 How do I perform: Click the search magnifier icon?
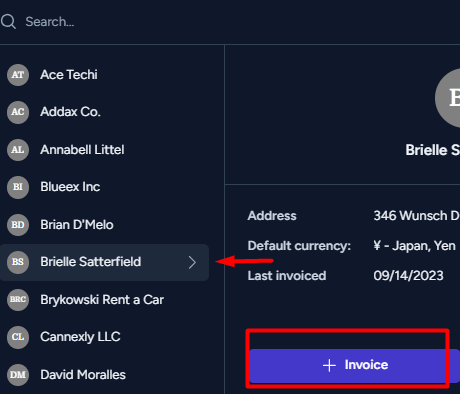tap(8, 22)
